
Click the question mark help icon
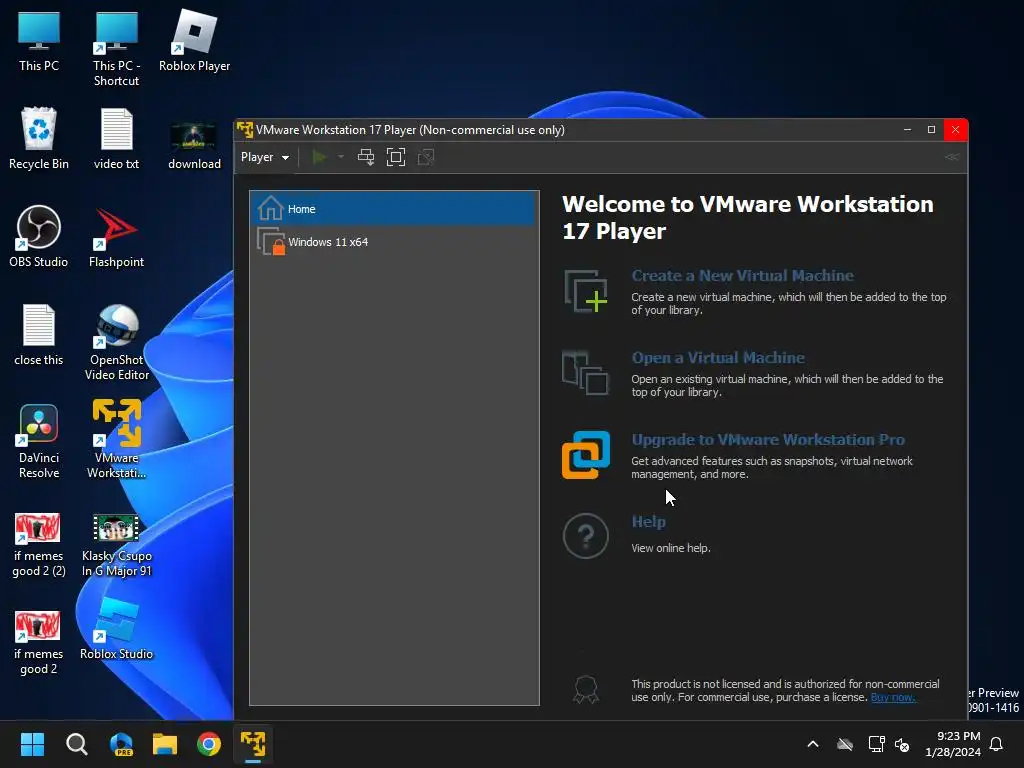[586, 536]
